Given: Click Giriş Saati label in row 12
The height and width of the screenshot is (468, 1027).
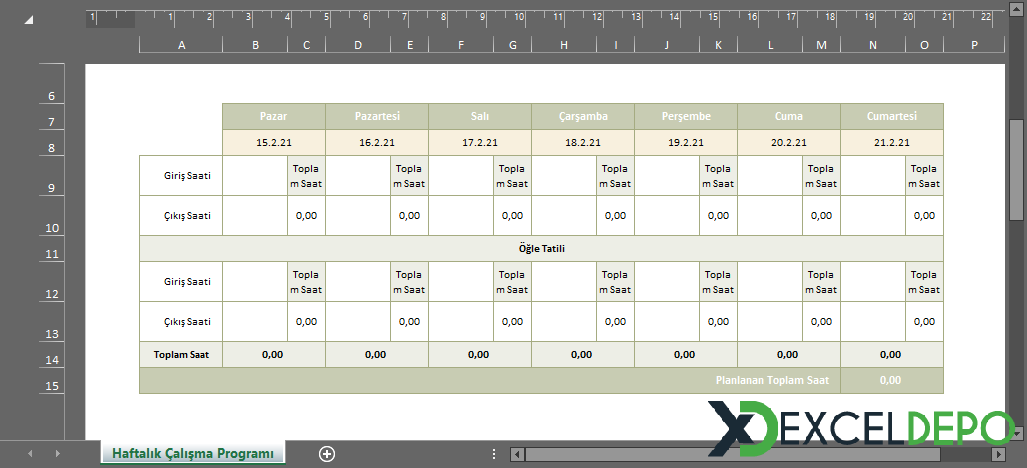Looking at the screenshot, I should coord(181,281).
